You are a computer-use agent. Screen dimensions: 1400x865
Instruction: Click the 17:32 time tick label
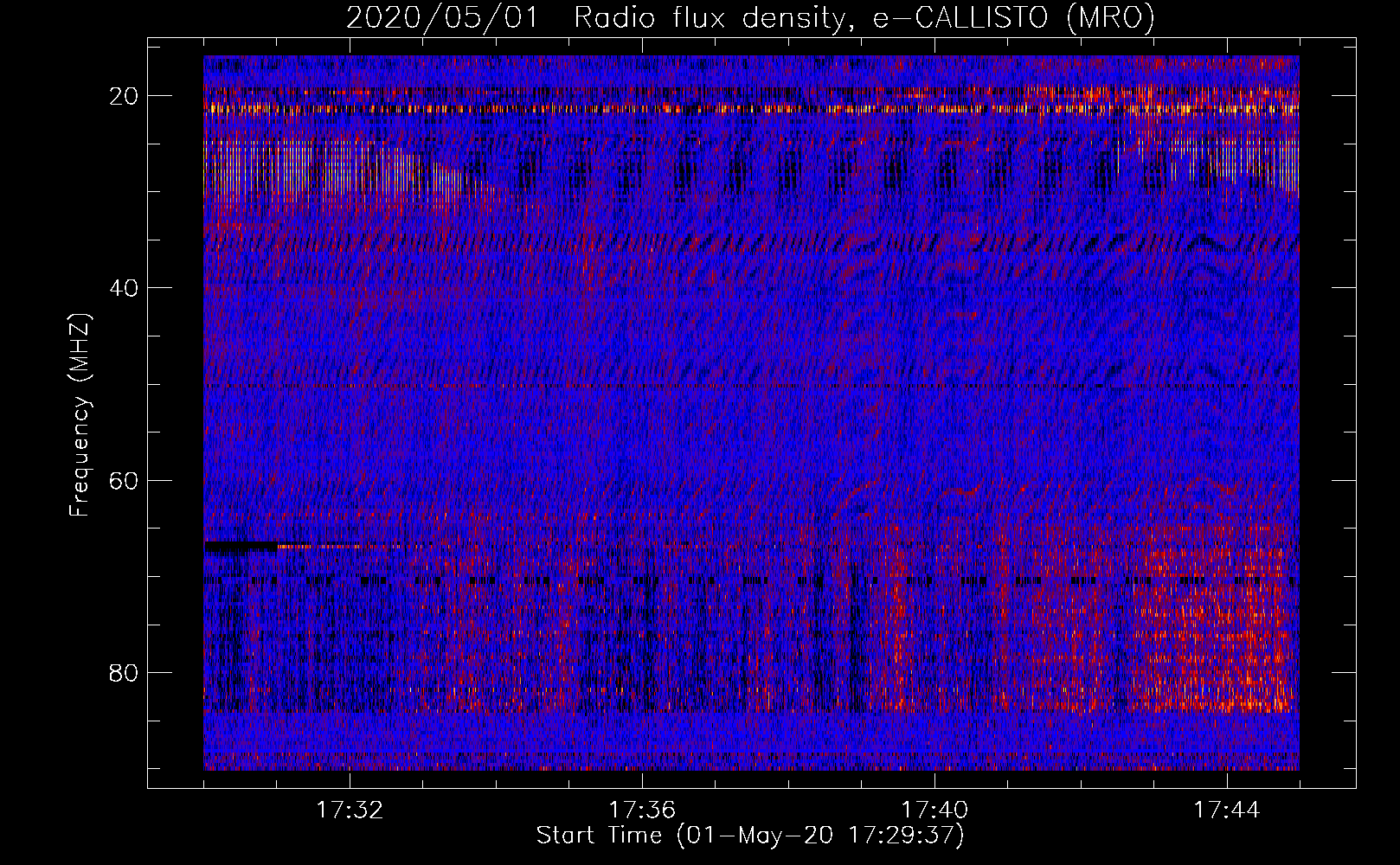click(x=350, y=811)
